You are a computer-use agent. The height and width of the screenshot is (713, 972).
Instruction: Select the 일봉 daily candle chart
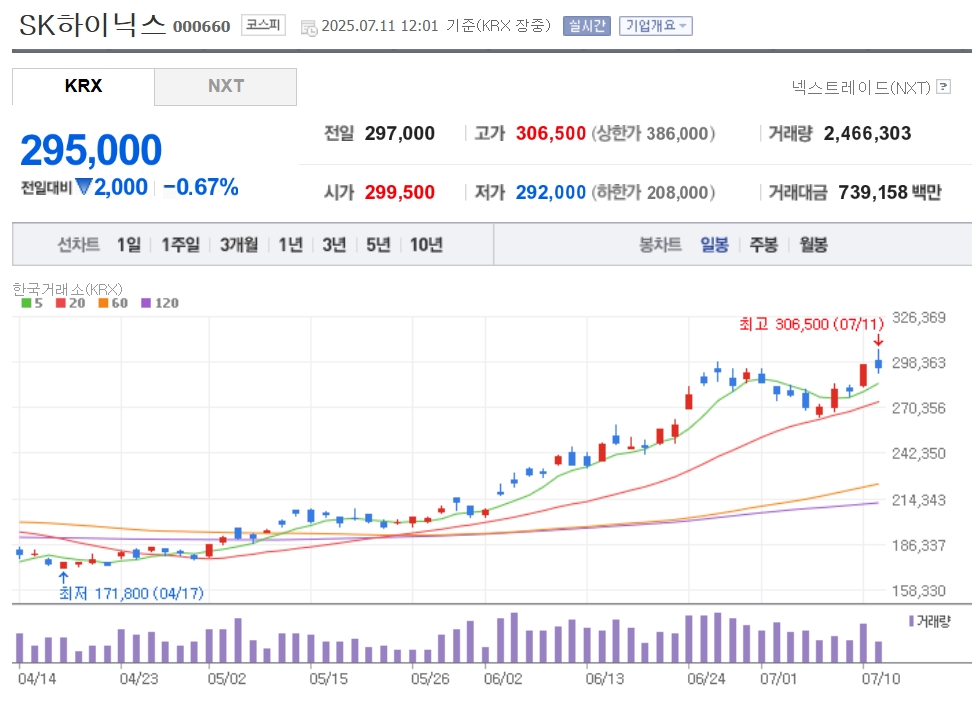(714, 244)
